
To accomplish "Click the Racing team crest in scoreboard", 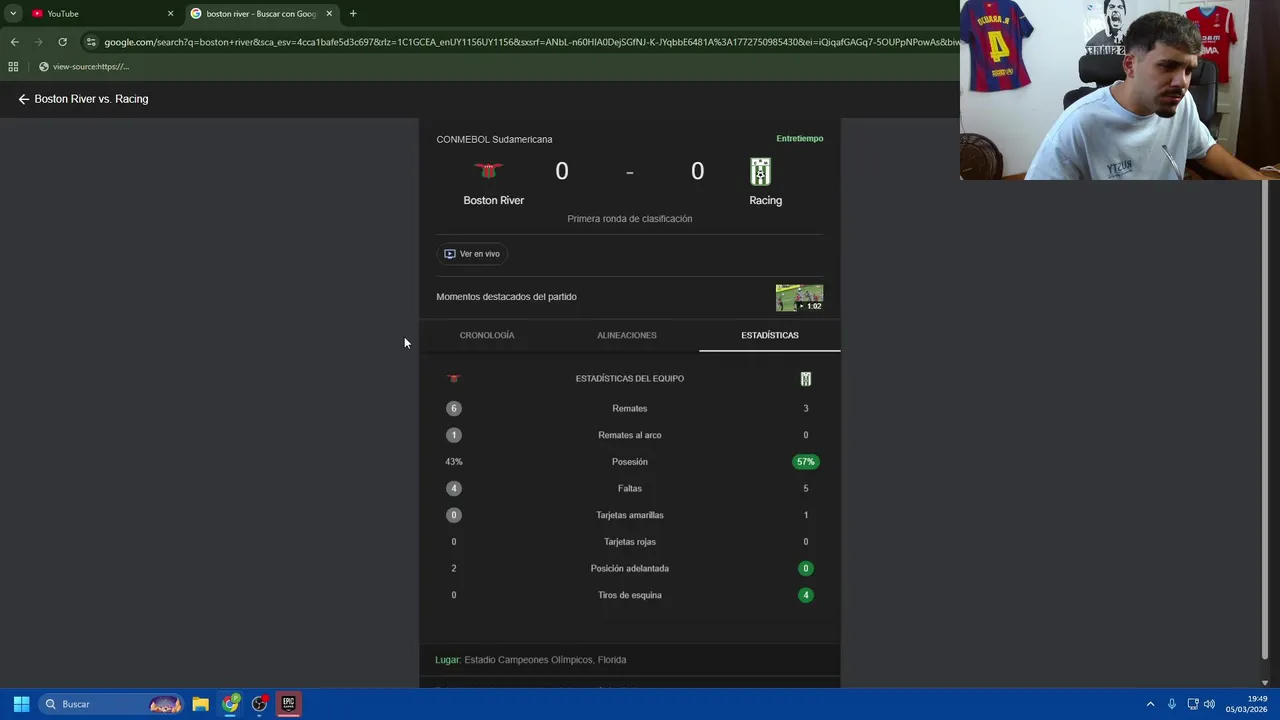I will tap(761, 172).
